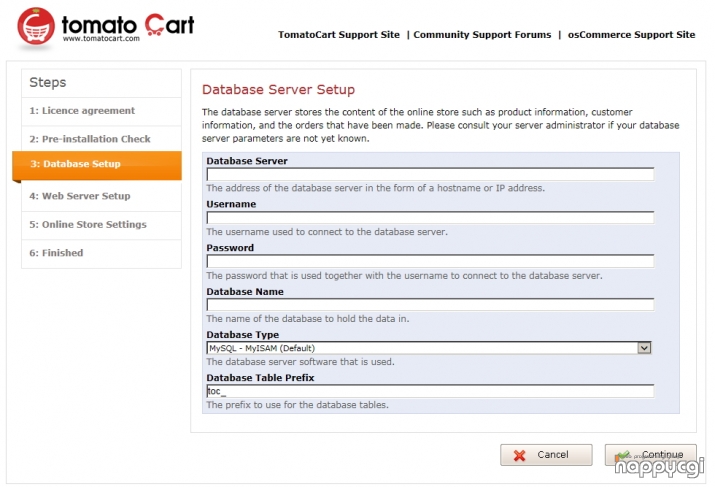Click the intro paragraph about the database server
The width and height of the screenshot is (715, 487).
440,125
